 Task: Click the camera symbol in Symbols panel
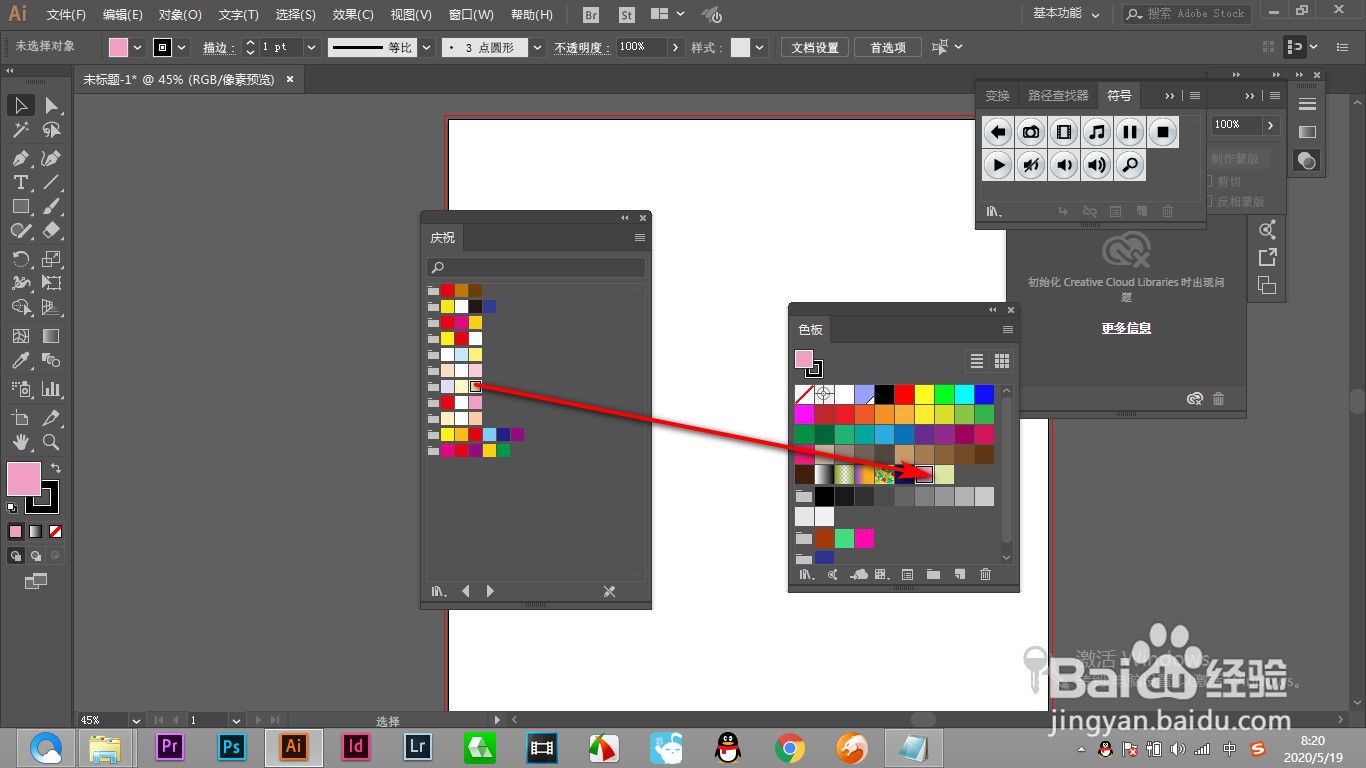tap(1031, 132)
